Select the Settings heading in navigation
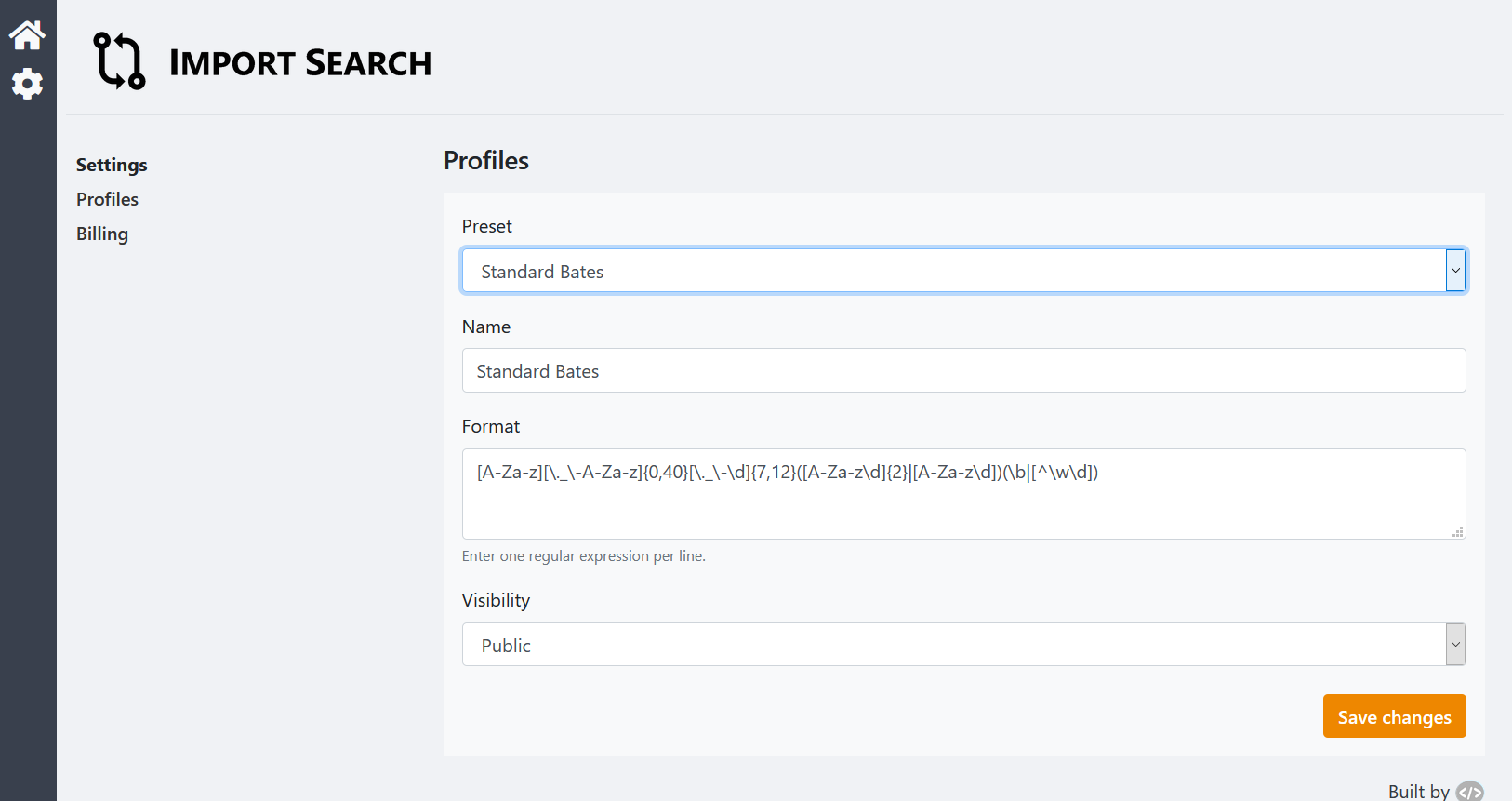 tap(112, 165)
